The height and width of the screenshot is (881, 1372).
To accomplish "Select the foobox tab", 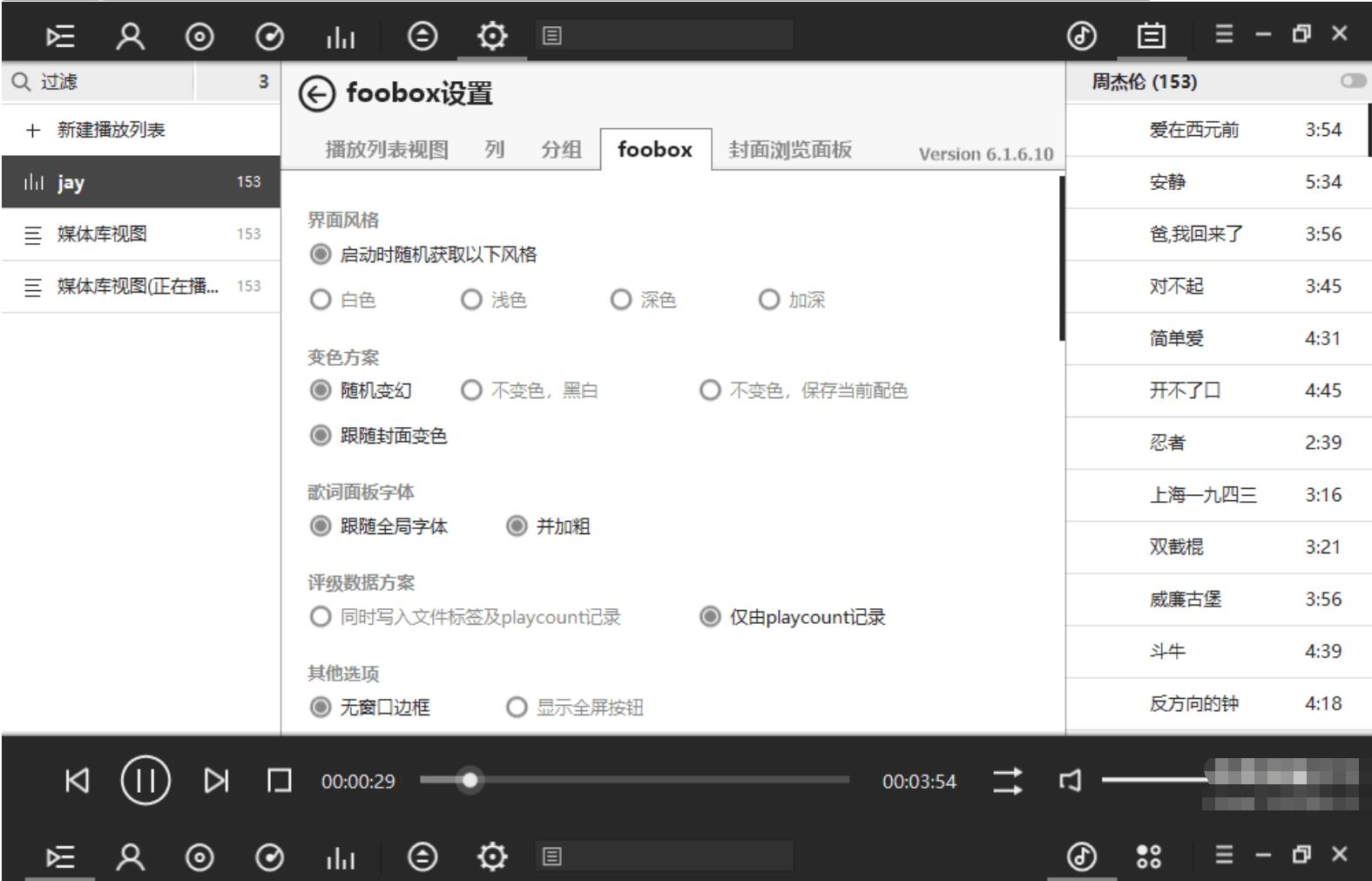I will [x=655, y=149].
